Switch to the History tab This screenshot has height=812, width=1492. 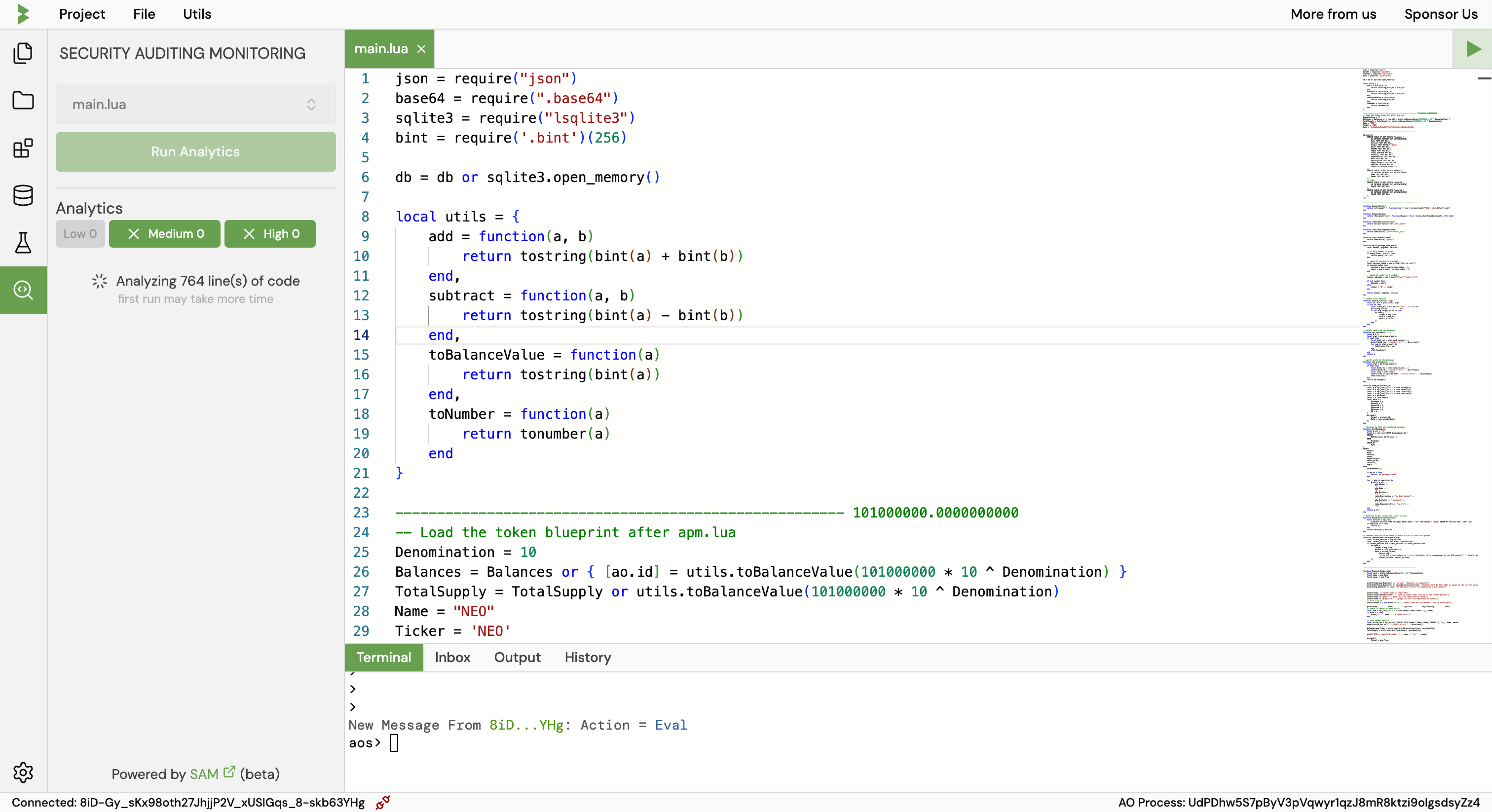[588, 658]
